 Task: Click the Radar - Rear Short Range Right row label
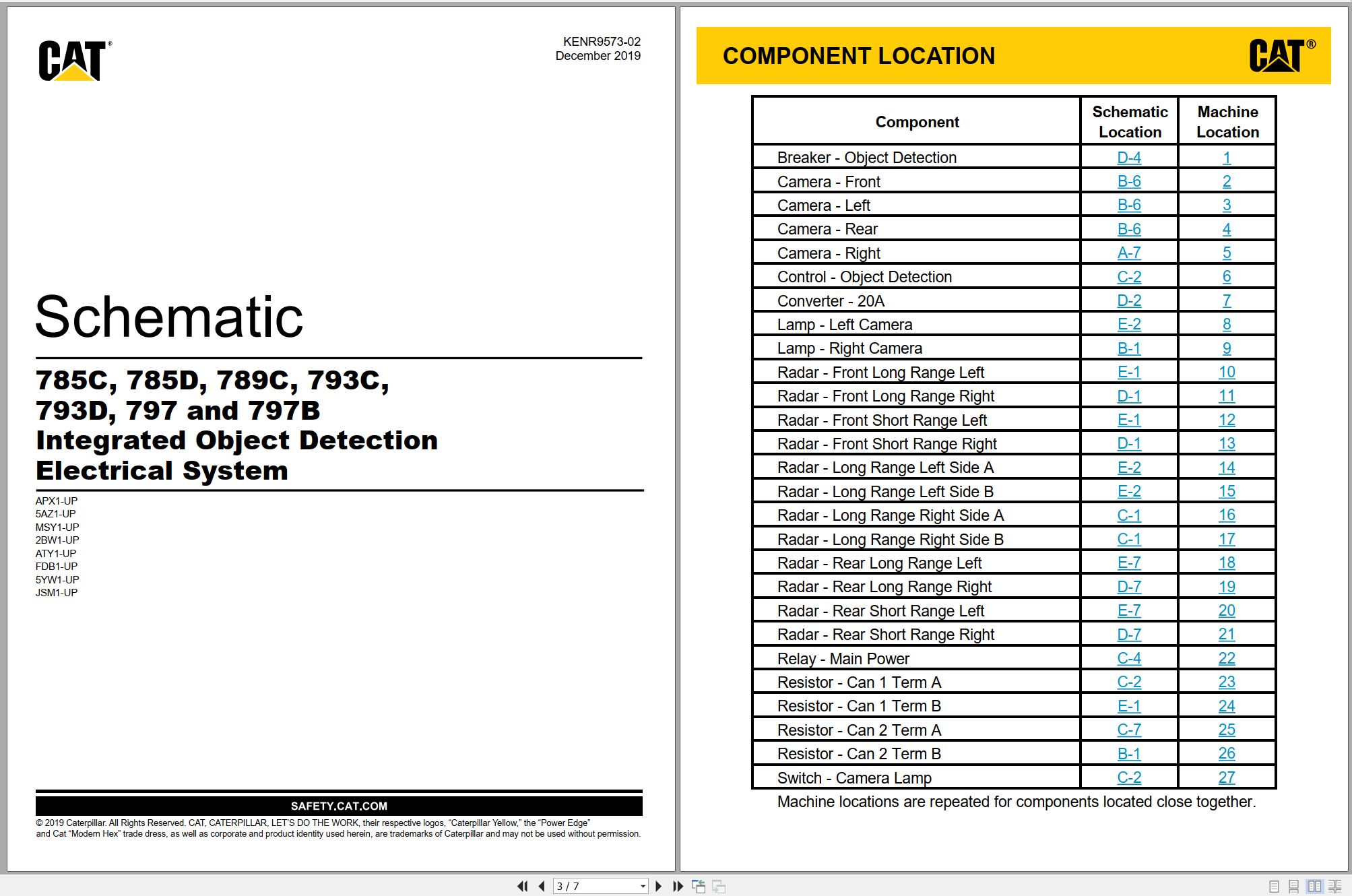click(x=885, y=635)
